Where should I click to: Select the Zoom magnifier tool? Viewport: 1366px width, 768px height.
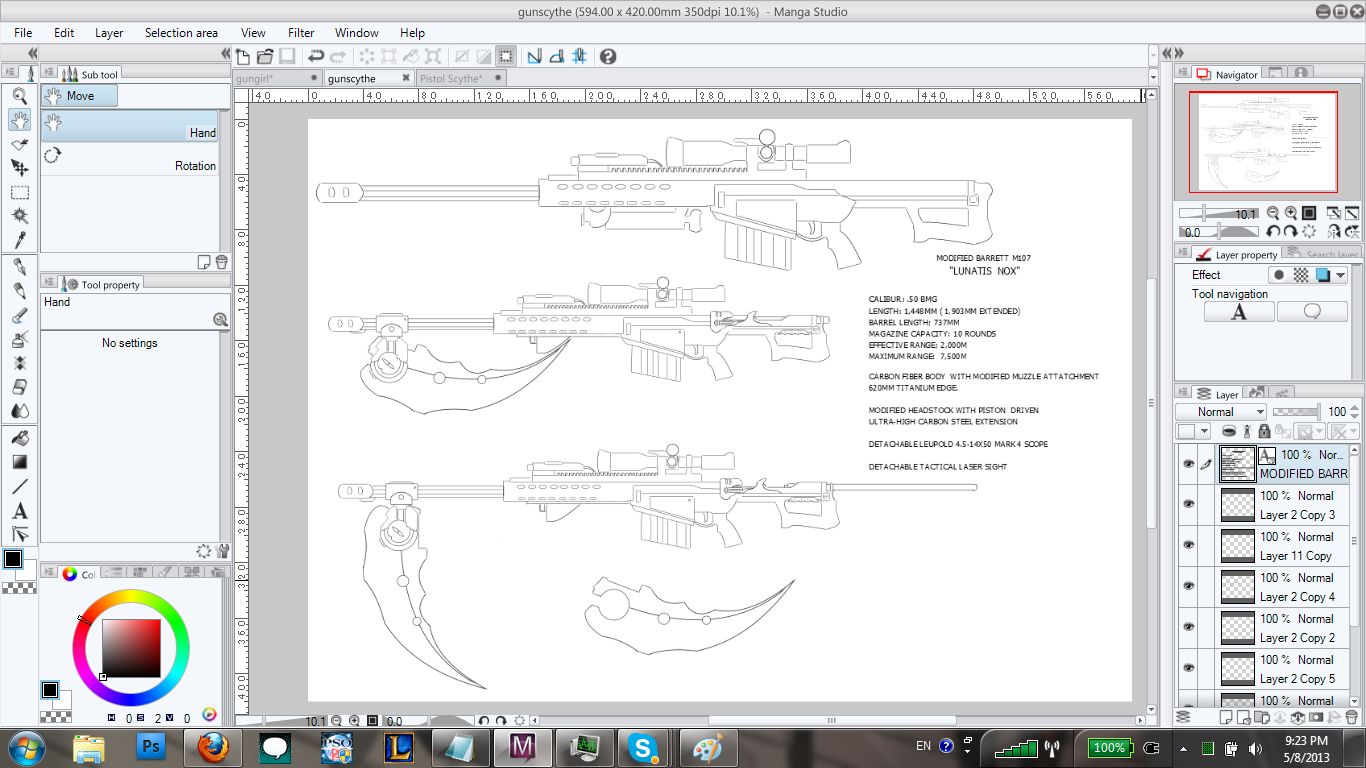[19, 96]
